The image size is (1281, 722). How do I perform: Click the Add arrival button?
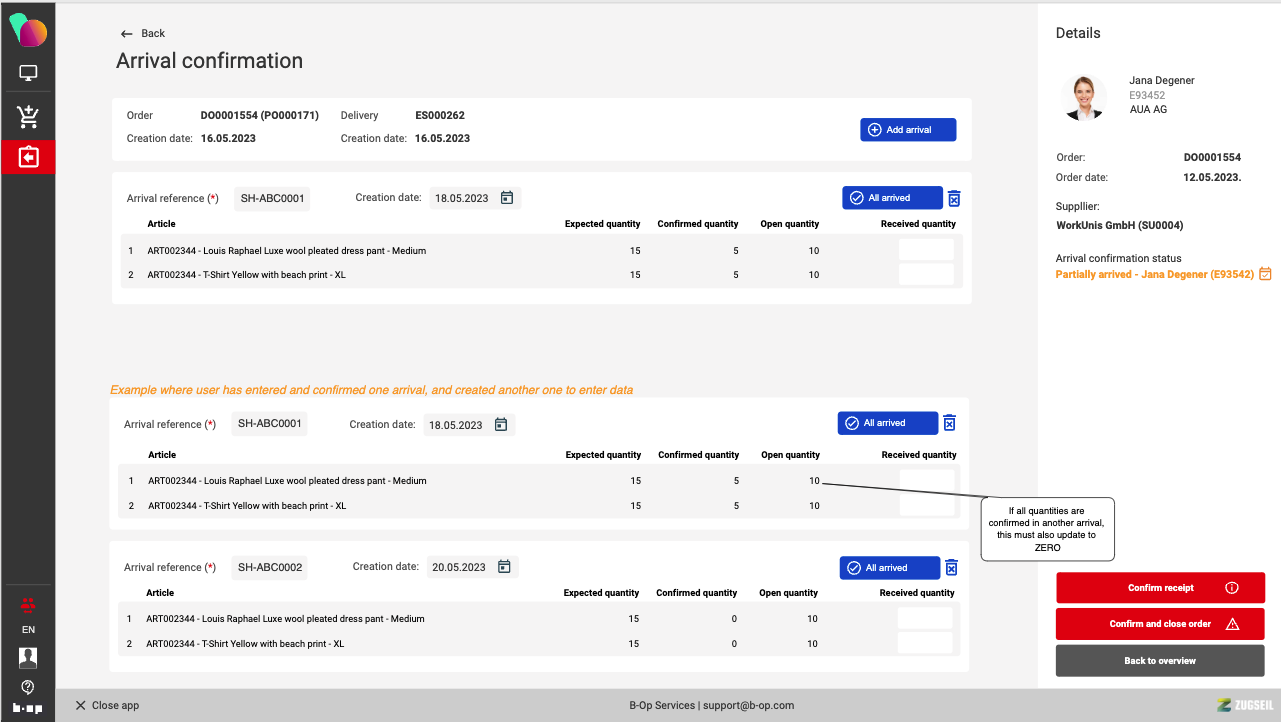click(x=907, y=130)
